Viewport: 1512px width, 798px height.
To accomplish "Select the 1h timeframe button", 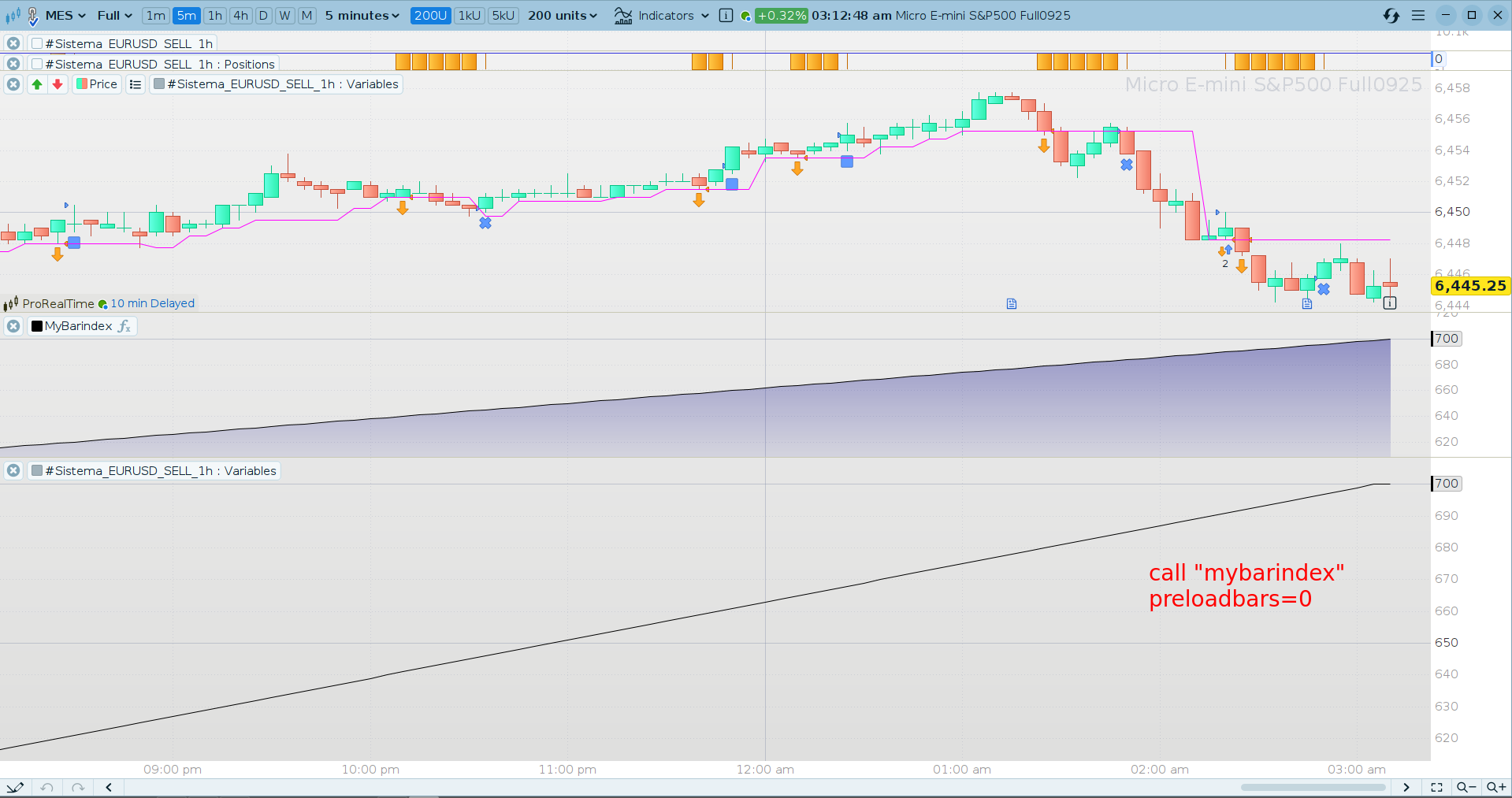I will (x=215, y=16).
